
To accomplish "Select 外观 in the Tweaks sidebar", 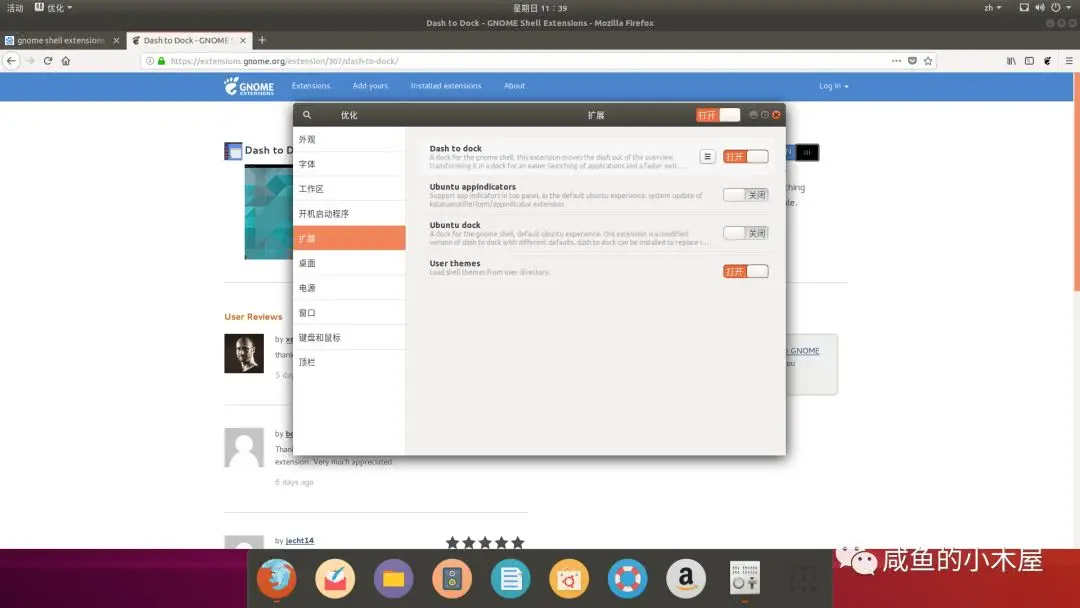I will point(349,139).
